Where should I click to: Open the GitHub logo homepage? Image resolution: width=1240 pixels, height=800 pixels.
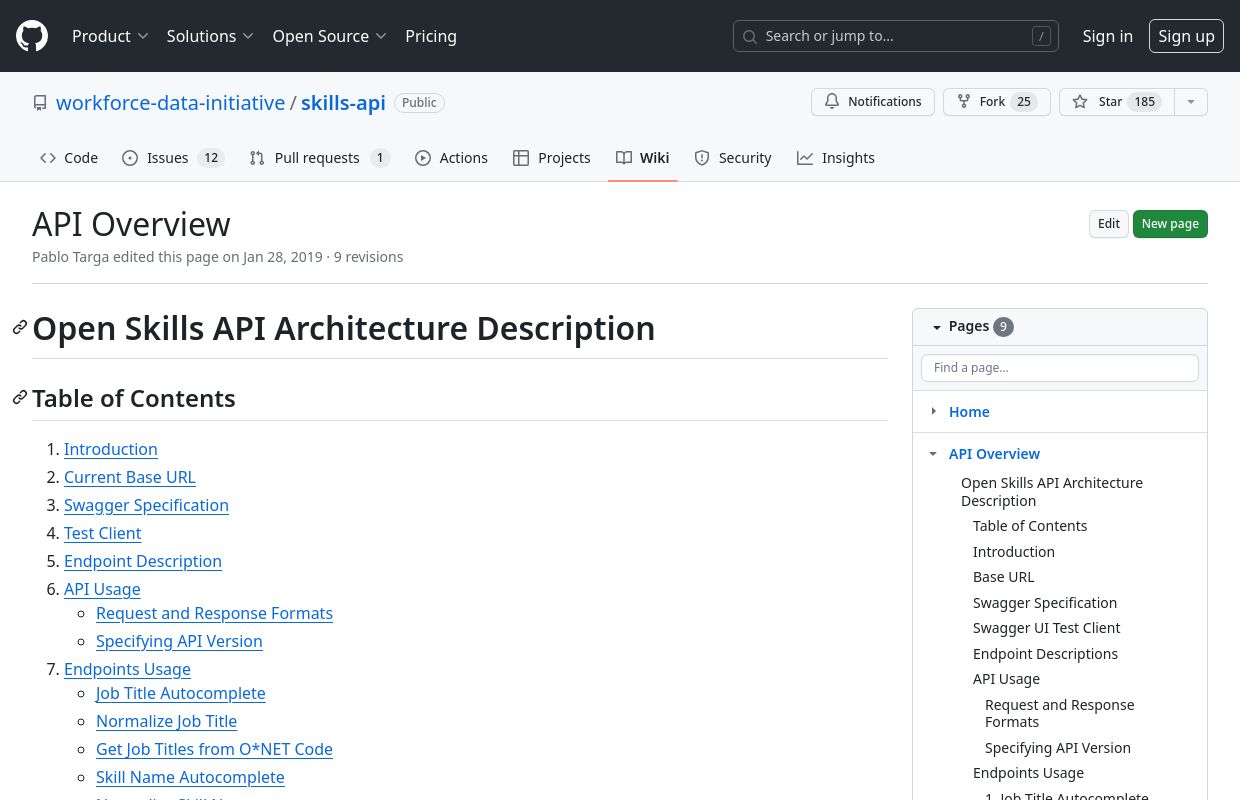(x=32, y=36)
